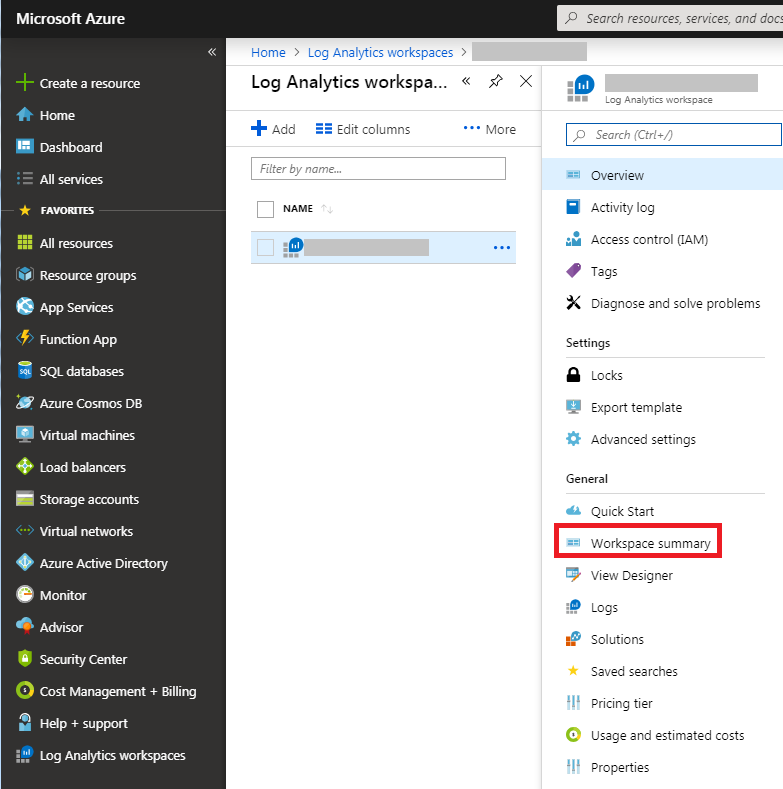Expand the More options in the toolbar
Screen dimensions: 783x789
[x=490, y=129]
